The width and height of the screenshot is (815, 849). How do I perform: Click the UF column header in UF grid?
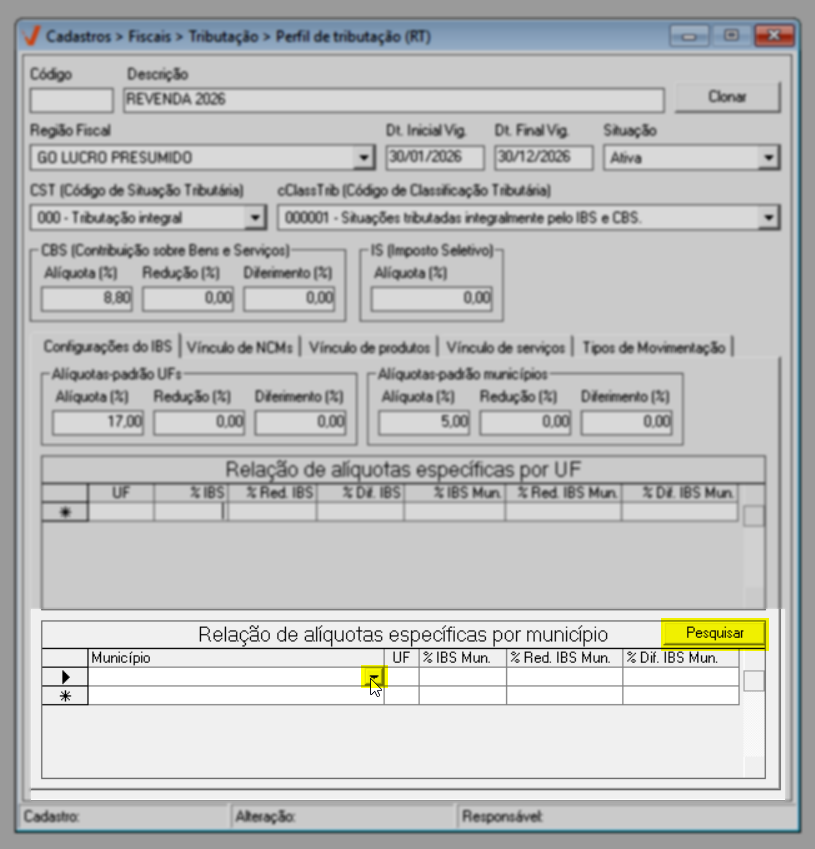[121, 493]
